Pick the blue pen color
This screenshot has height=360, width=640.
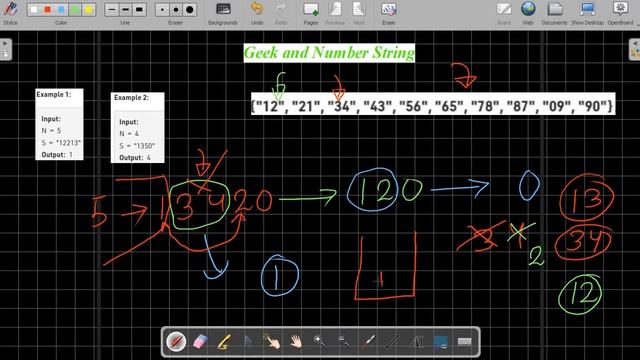click(x=61, y=9)
